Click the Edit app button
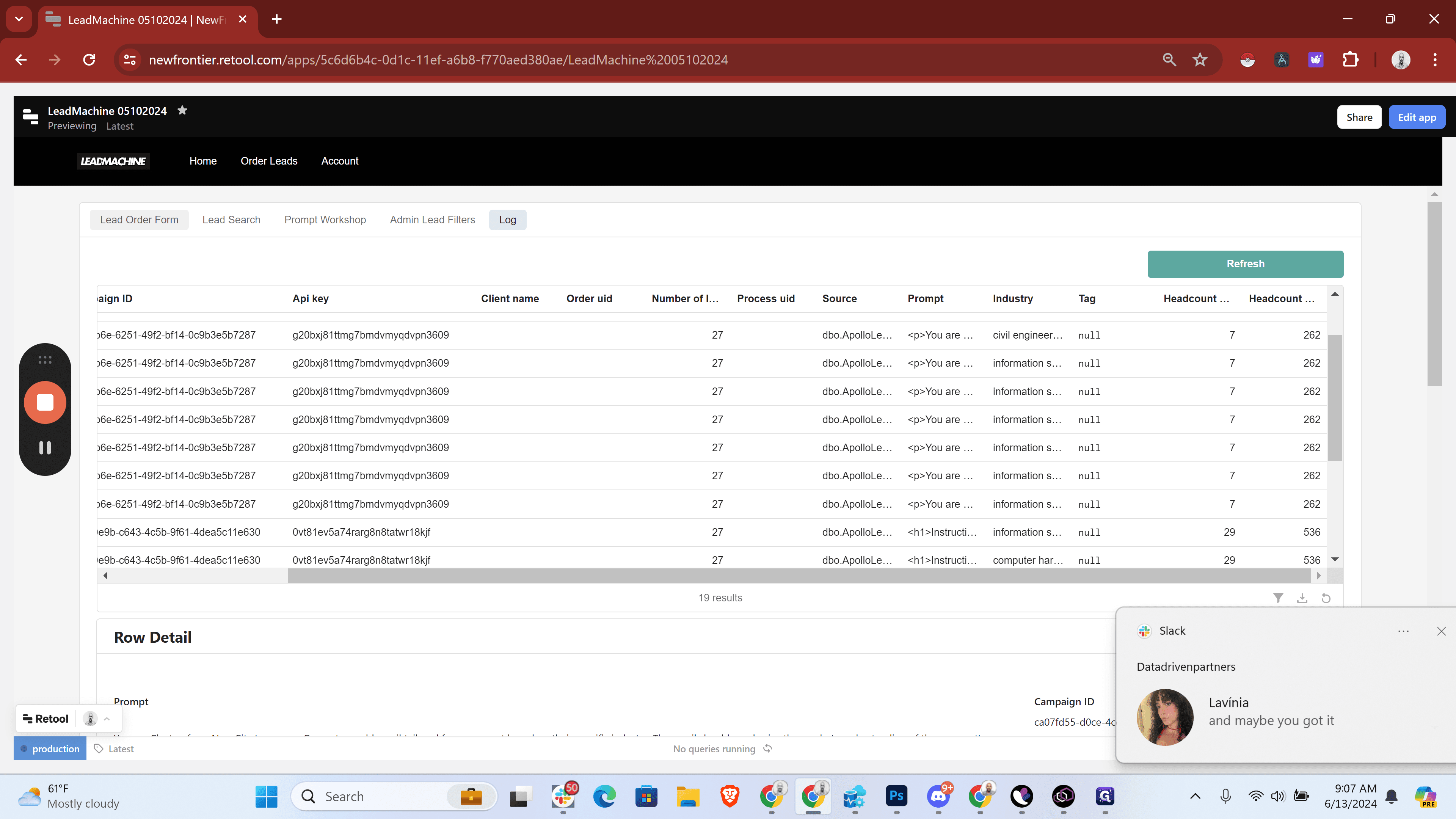 pyautogui.click(x=1417, y=117)
